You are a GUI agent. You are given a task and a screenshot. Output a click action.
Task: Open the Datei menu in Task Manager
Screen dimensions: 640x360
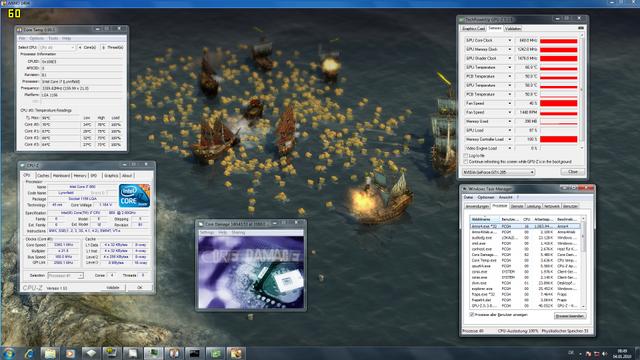point(468,197)
